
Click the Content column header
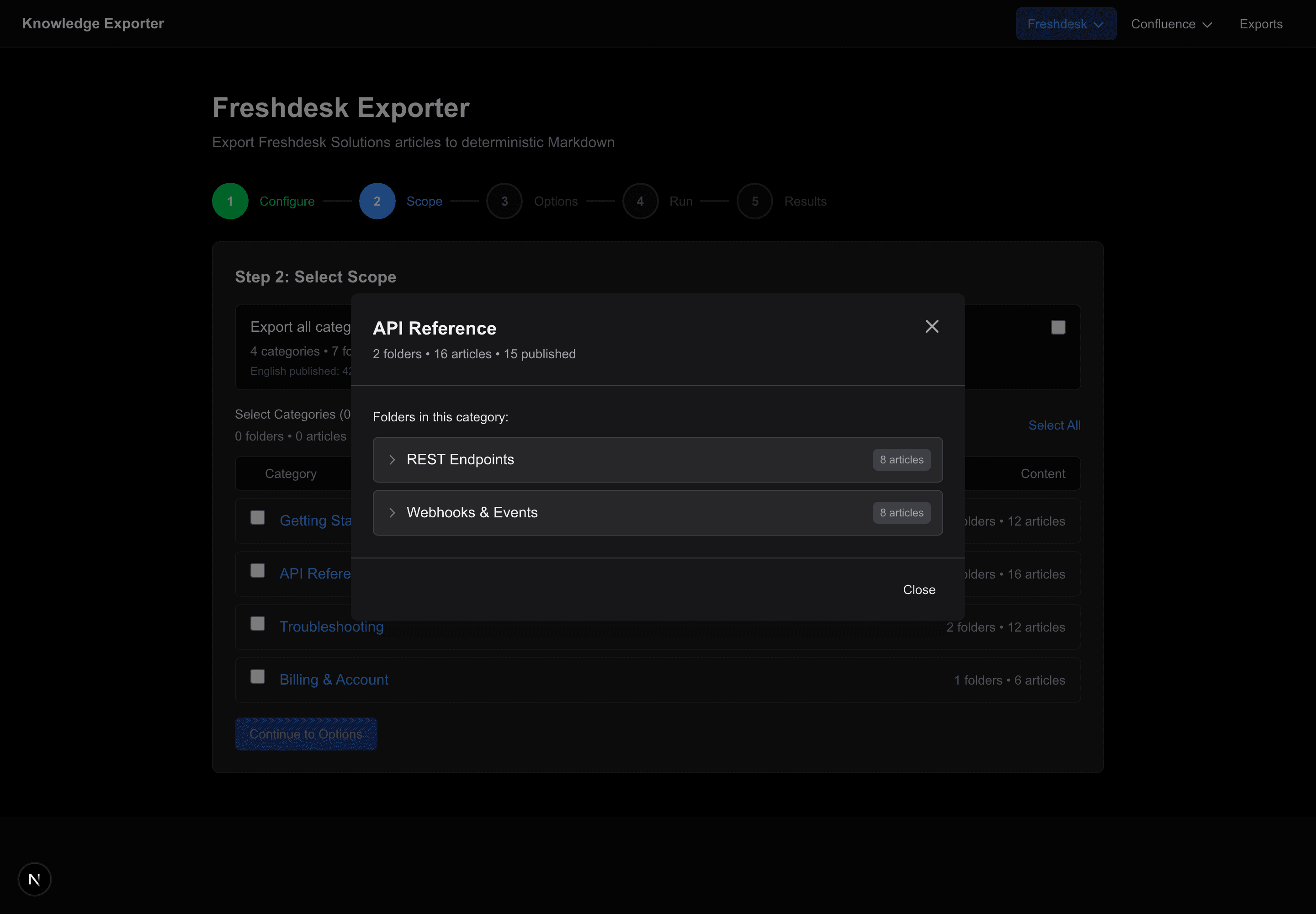[1043, 473]
